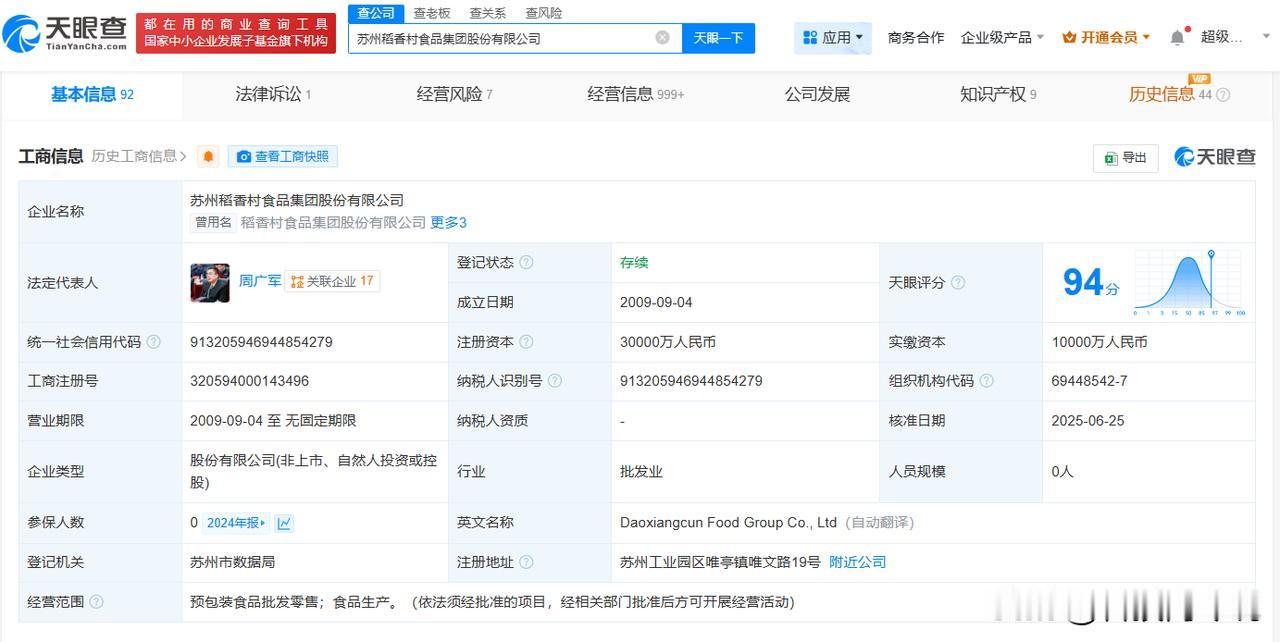Click registration number 320594000143496

pyautogui.click(x=249, y=381)
